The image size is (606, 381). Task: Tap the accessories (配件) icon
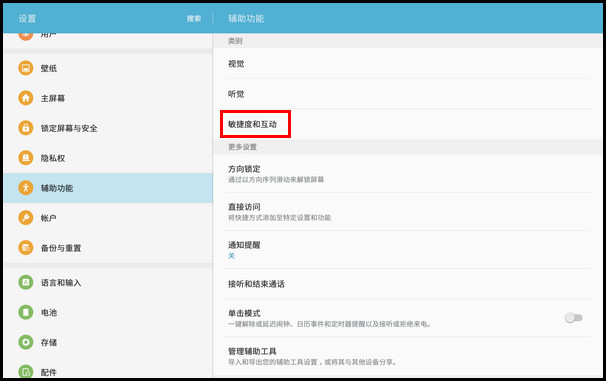pyautogui.click(x=26, y=372)
